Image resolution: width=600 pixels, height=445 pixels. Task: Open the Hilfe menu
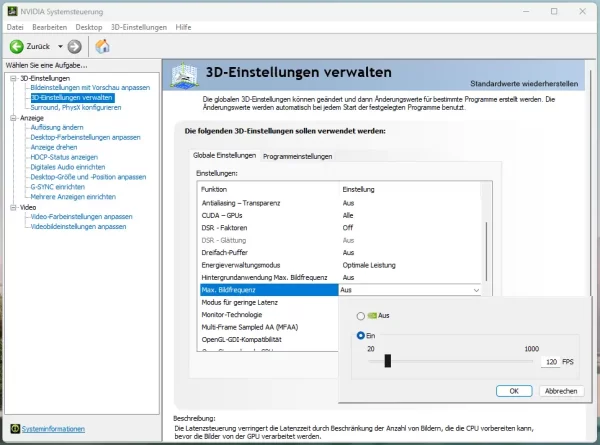pos(183,27)
